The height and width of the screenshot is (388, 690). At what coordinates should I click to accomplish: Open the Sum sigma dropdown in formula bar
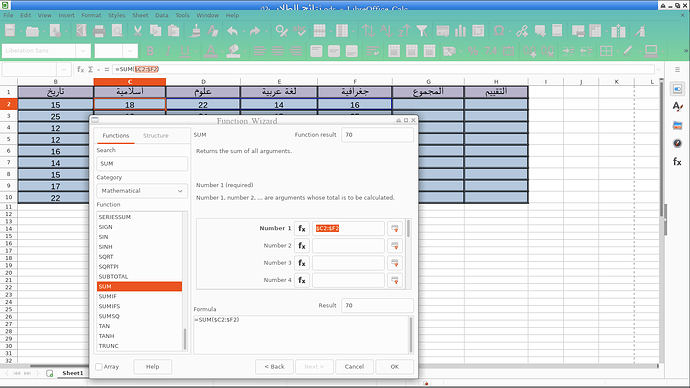click(x=99, y=70)
